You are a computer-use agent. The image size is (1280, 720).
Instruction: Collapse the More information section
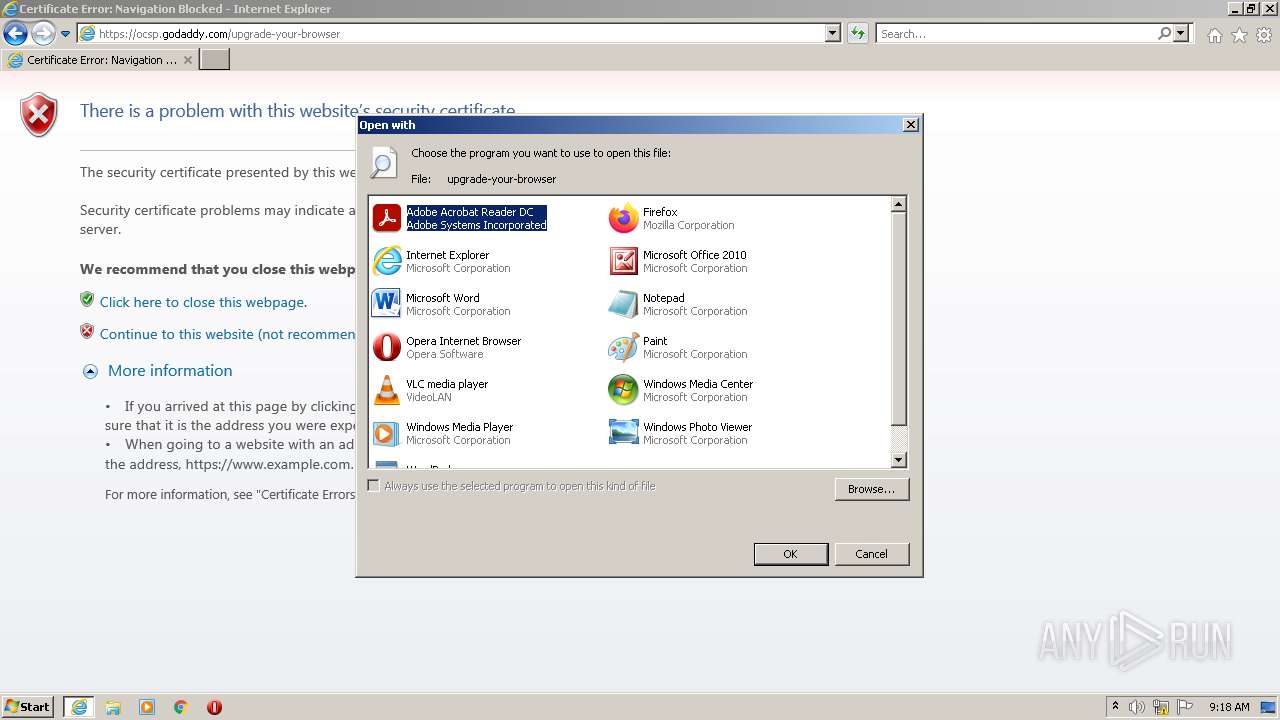pyautogui.click(x=90, y=371)
